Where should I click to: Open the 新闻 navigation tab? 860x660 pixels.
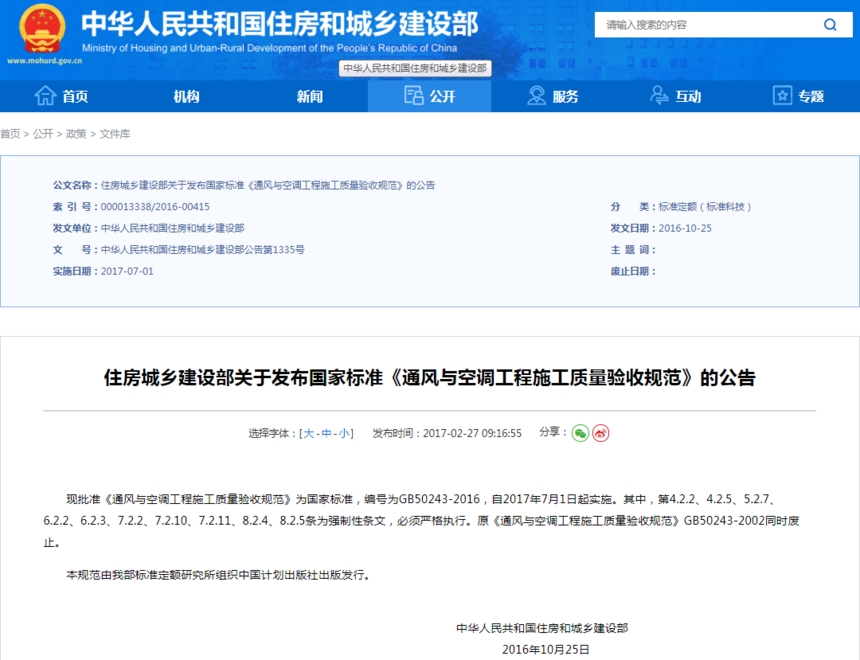309,97
